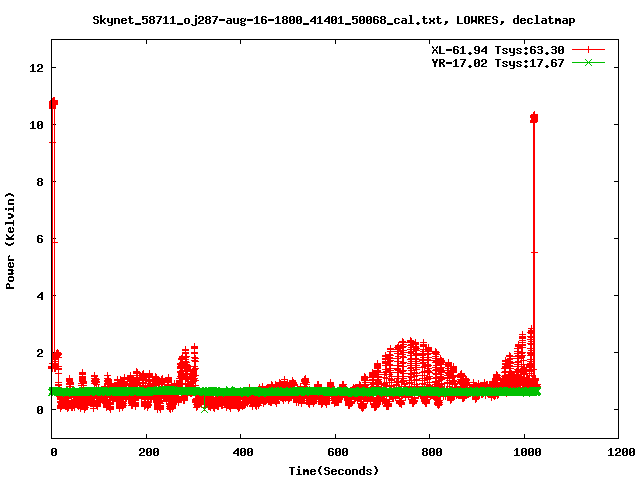
Task: Click the Time(Seconds) axis label
Action: pos(333,471)
